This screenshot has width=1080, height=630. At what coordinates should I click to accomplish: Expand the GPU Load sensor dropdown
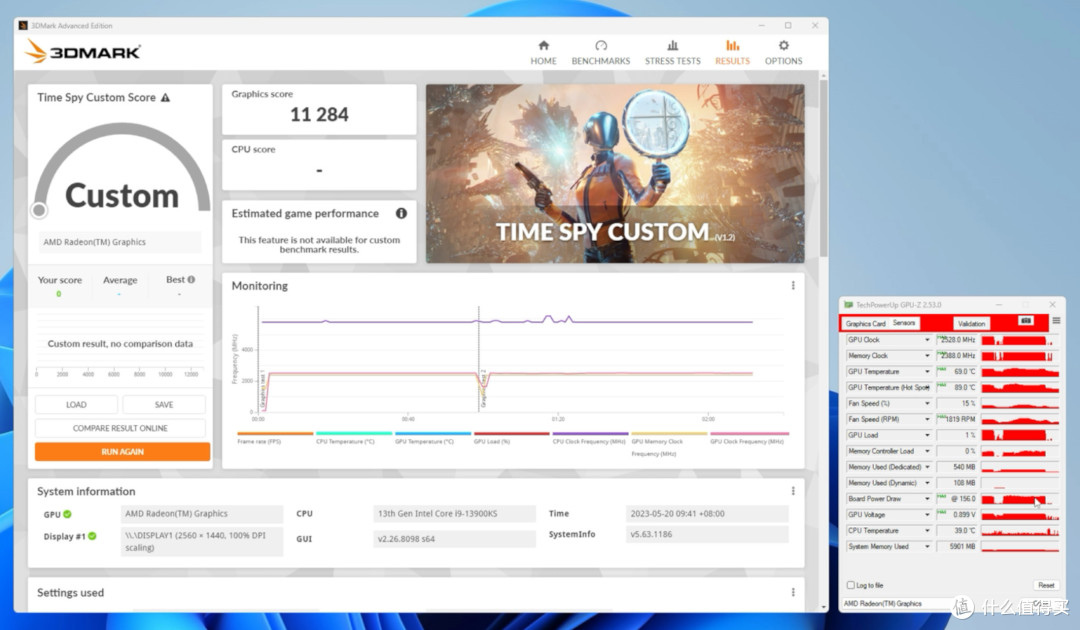pos(927,435)
